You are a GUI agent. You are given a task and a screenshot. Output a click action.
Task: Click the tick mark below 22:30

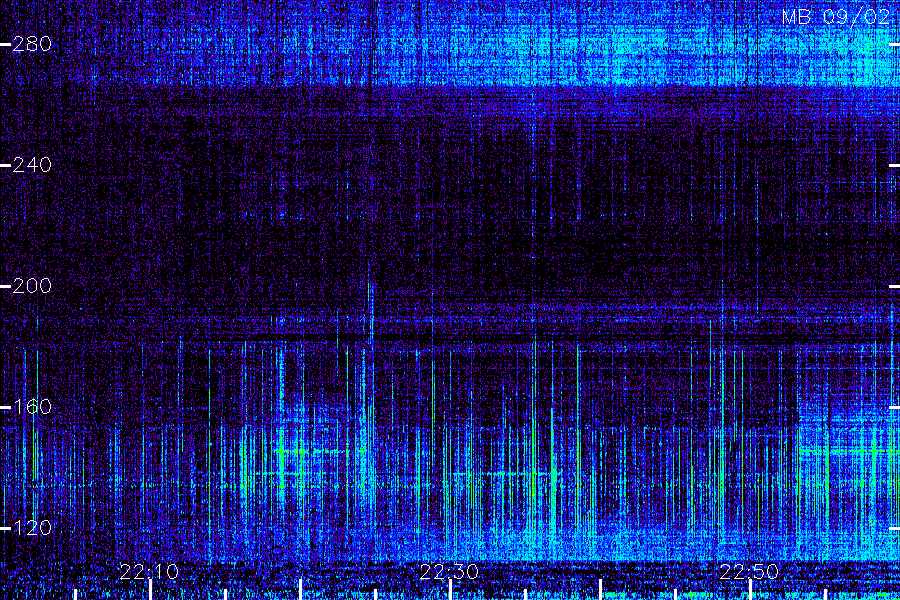(x=451, y=590)
